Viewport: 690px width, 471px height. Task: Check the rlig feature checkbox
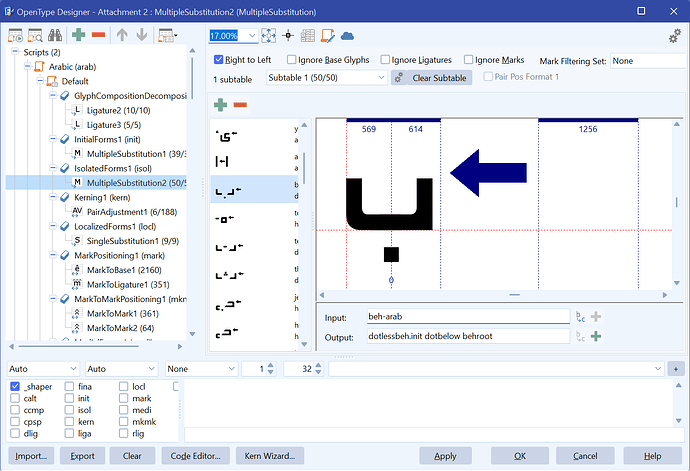click(x=124, y=434)
